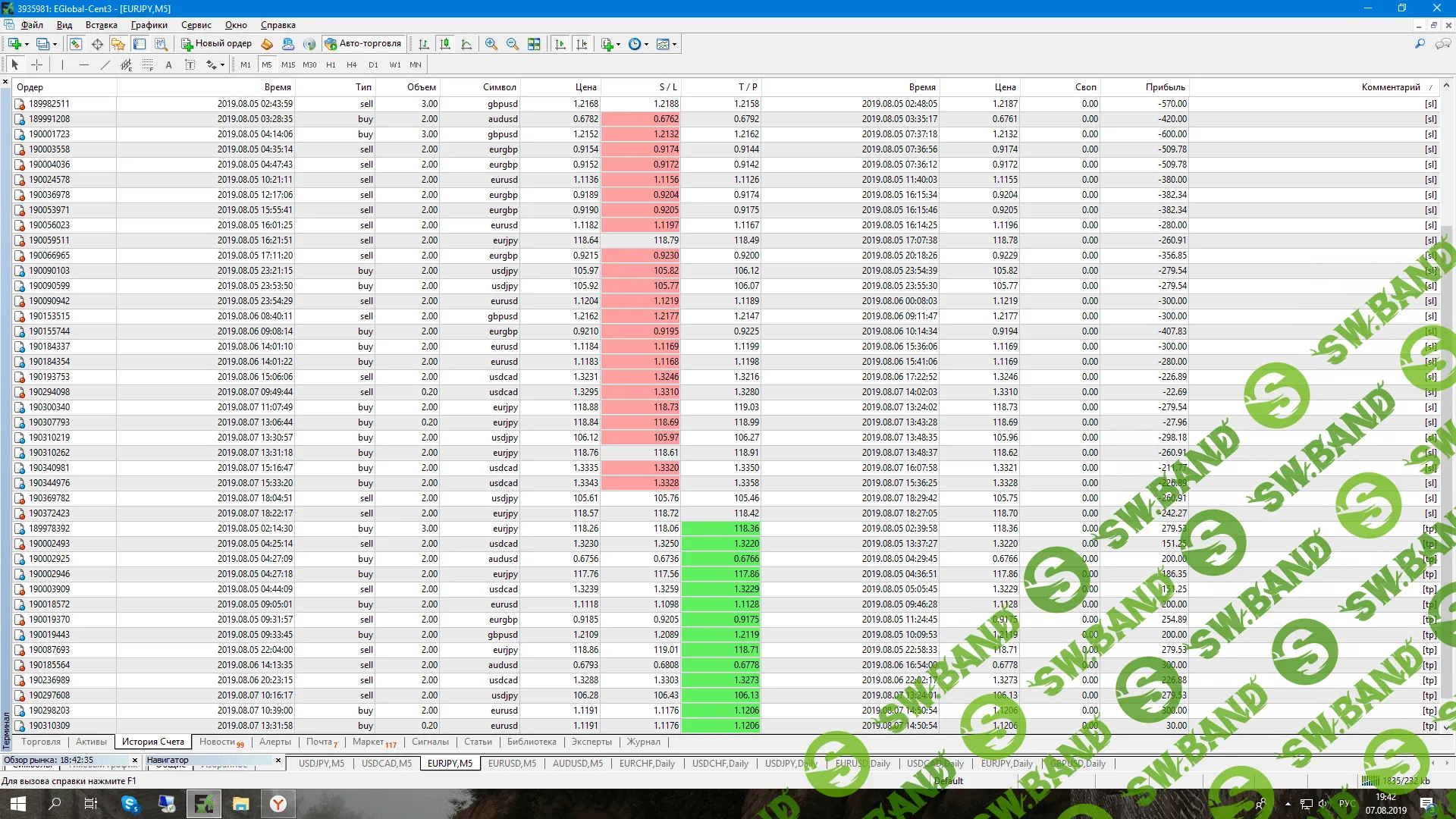Open Yandex Browser from the taskbar
This screenshot has width=1456, height=819.
(278, 804)
